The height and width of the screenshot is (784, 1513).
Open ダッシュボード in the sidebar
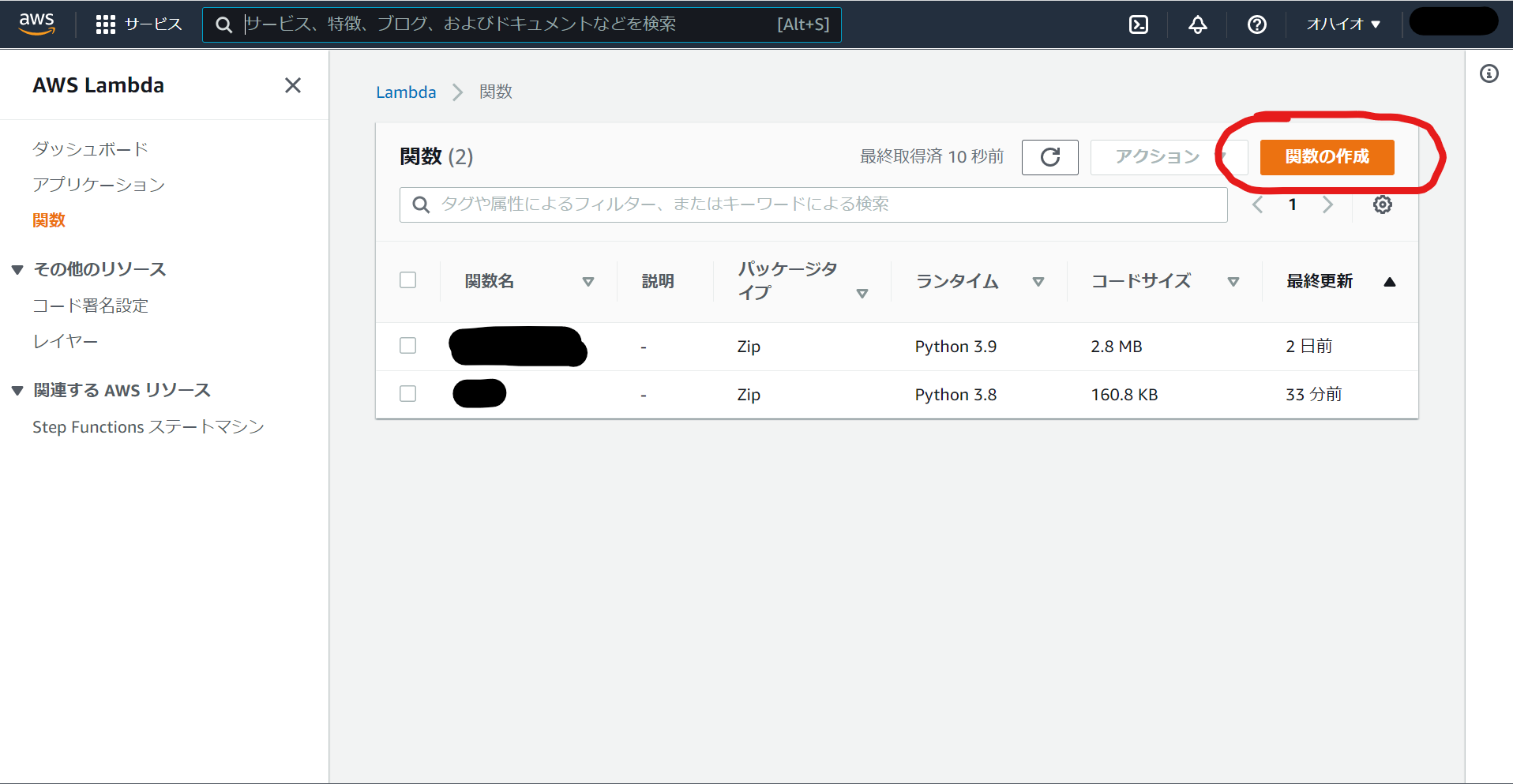[90, 149]
